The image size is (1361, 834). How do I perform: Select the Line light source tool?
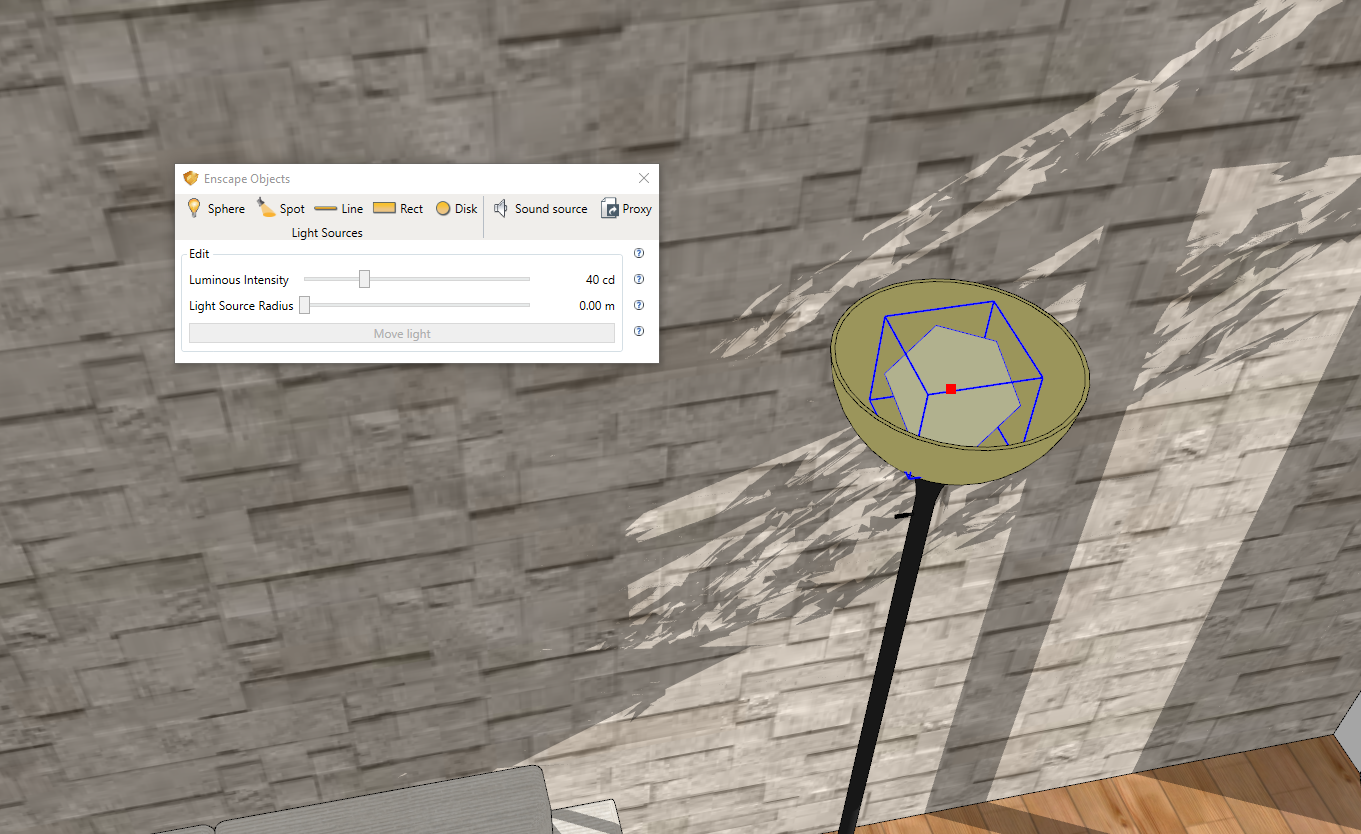click(338, 208)
